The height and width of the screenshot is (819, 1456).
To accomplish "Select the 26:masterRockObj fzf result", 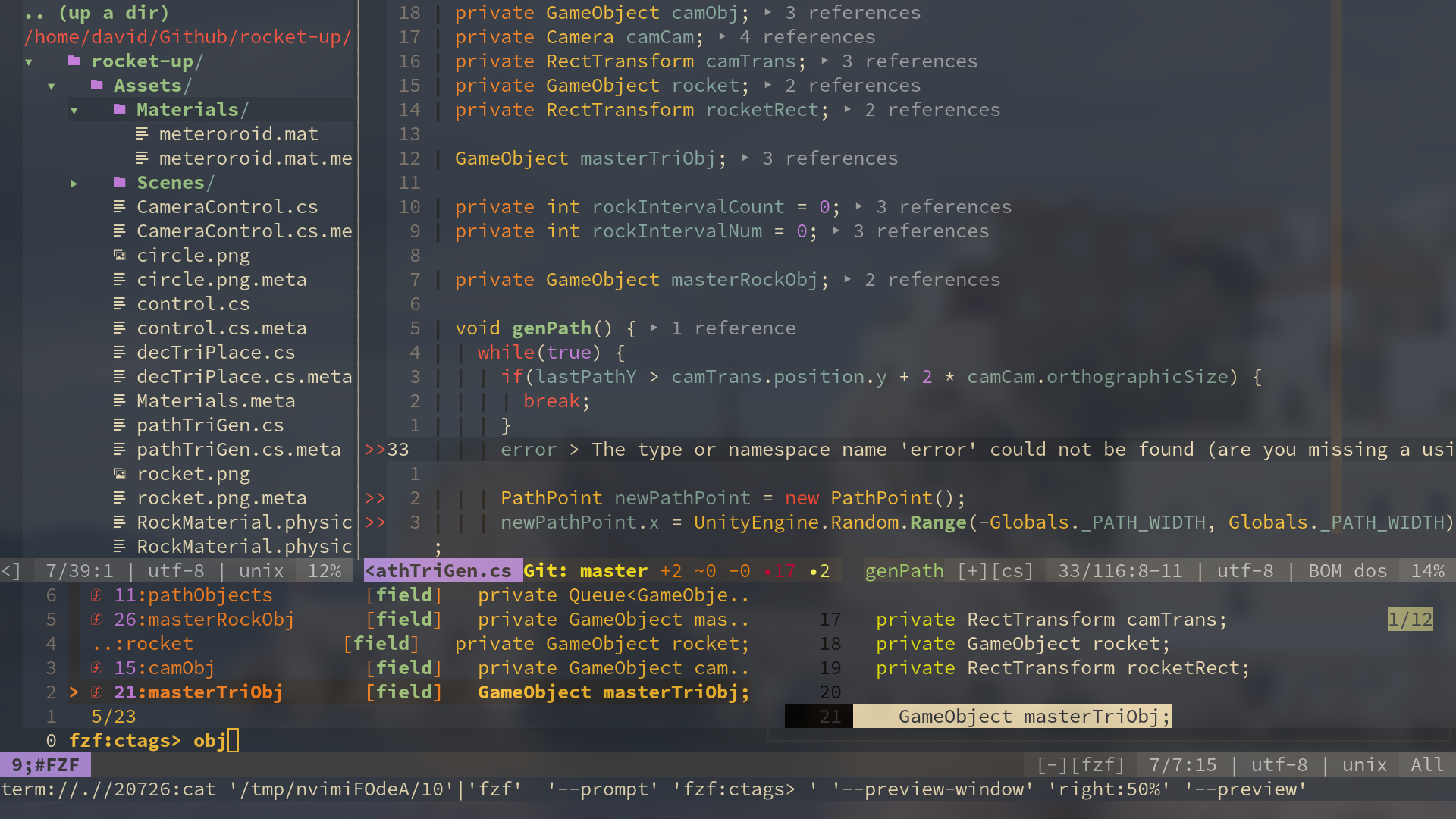I will [x=203, y=620].
